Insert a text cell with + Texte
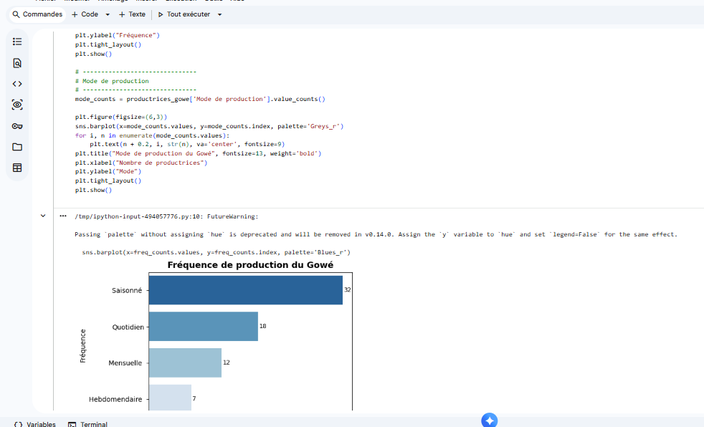Viewport: 704px width, 427px height. [x=132, y=15]
